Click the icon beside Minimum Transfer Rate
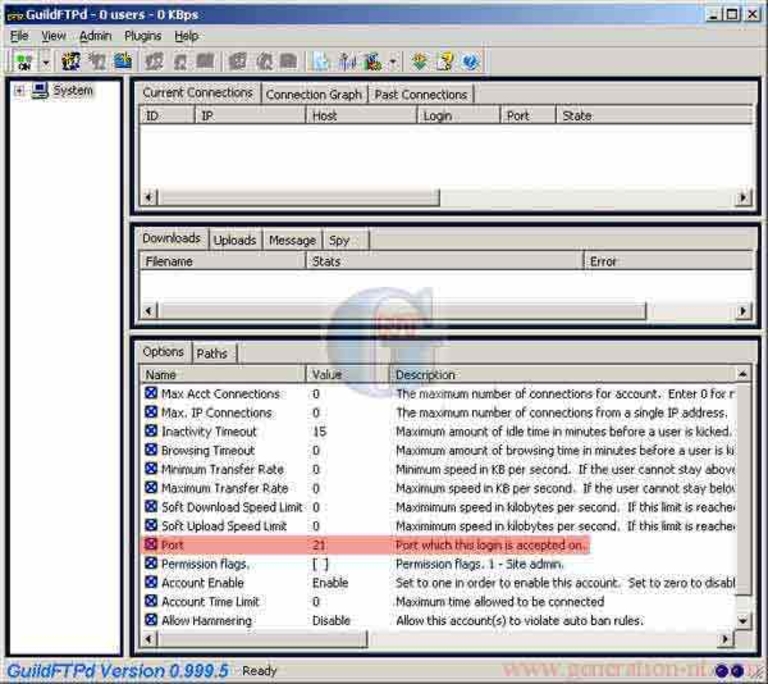This screenshot has height=684, width=768. click(x=151, y=468)
